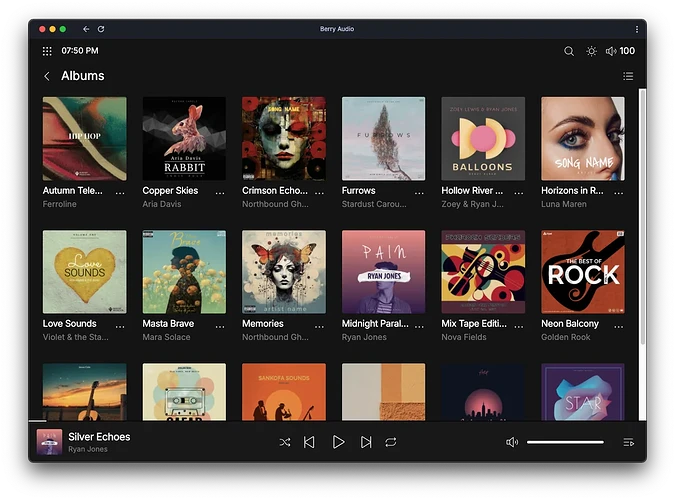Open more options for Autumn Tele... album

(x=120, y=193)
